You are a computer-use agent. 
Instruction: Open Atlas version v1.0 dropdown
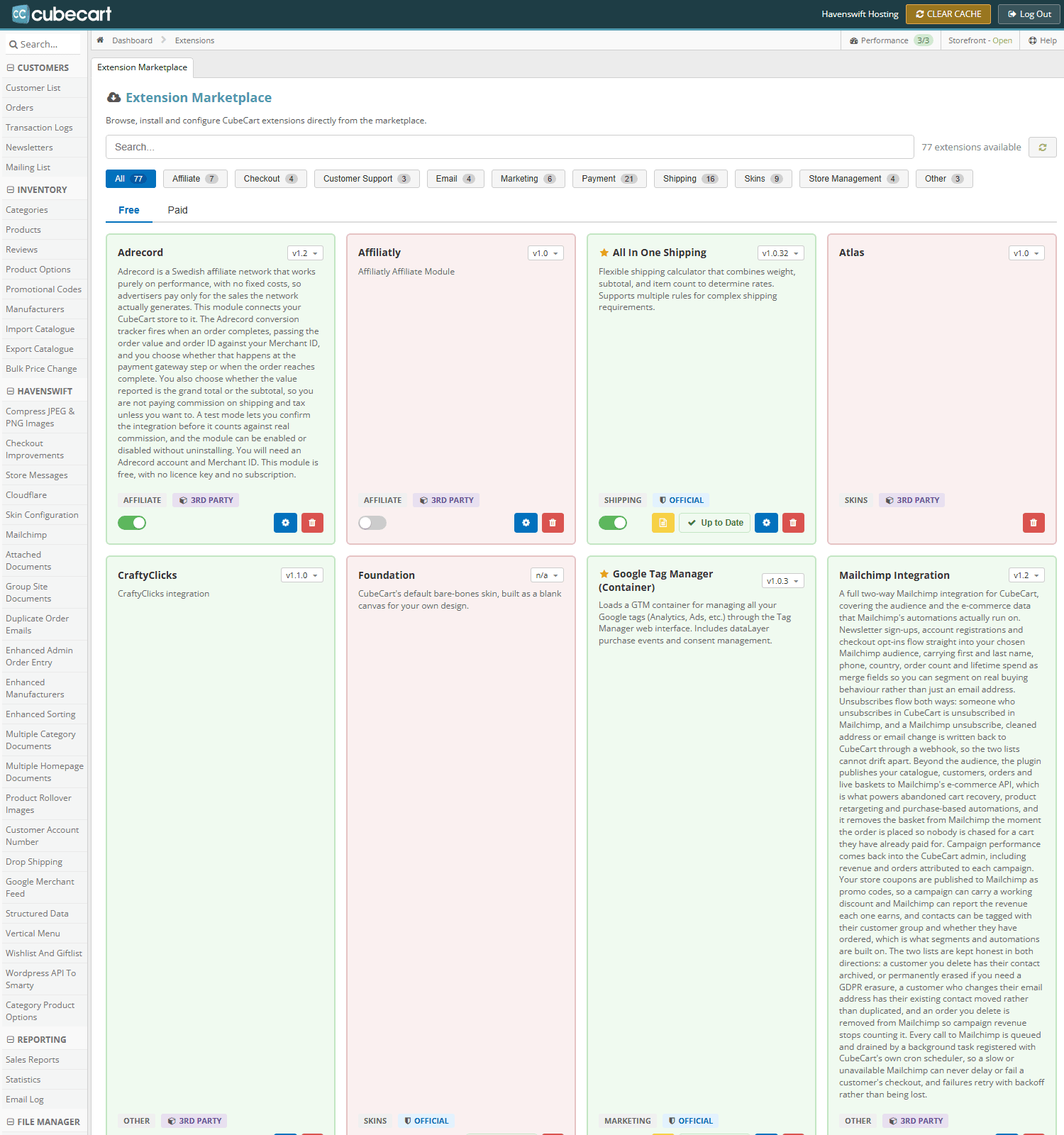(1026, 253)
